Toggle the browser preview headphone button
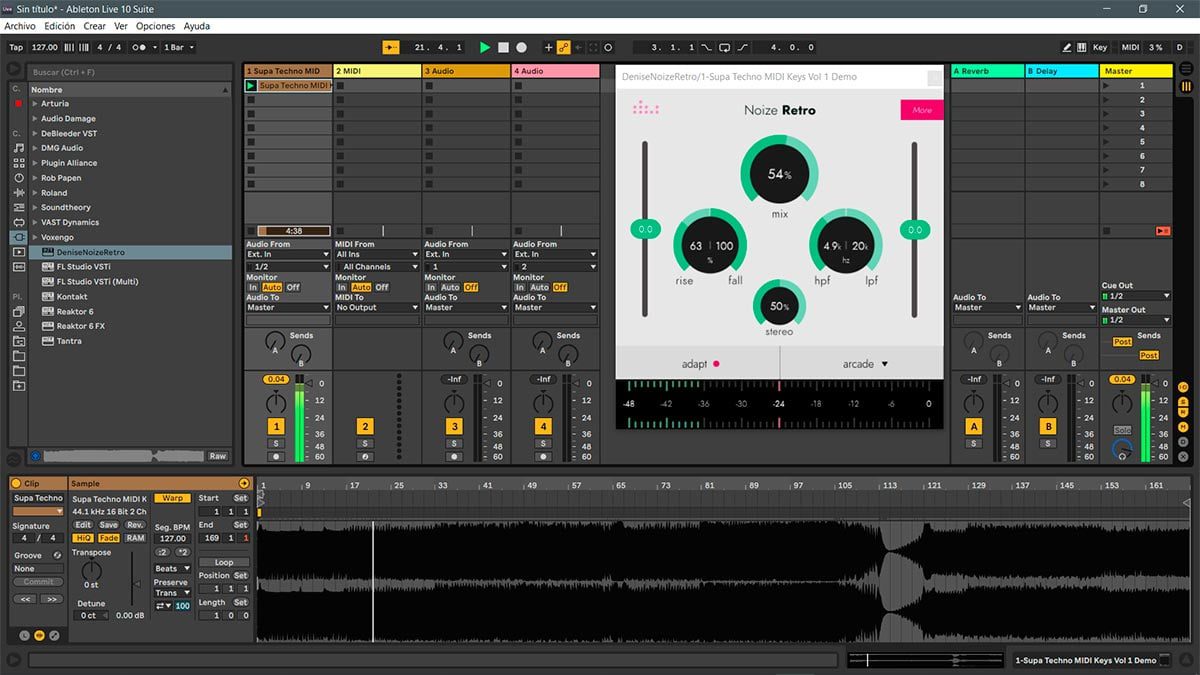This screenshot has height=675, width=1200. click(36, 456)
